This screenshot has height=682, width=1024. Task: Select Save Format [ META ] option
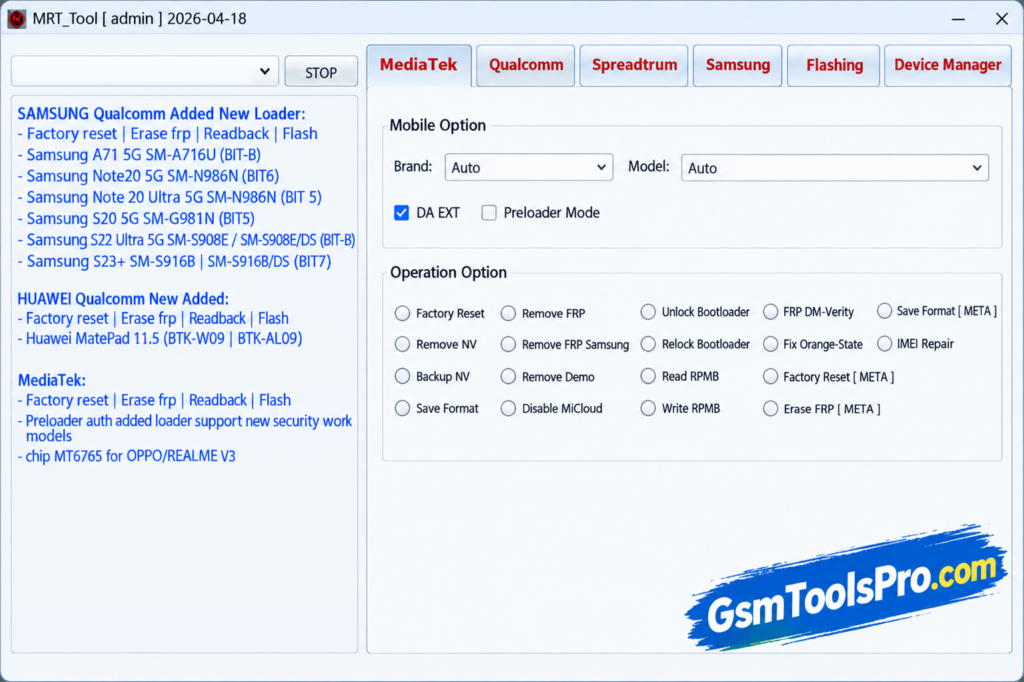pos(884,311)
